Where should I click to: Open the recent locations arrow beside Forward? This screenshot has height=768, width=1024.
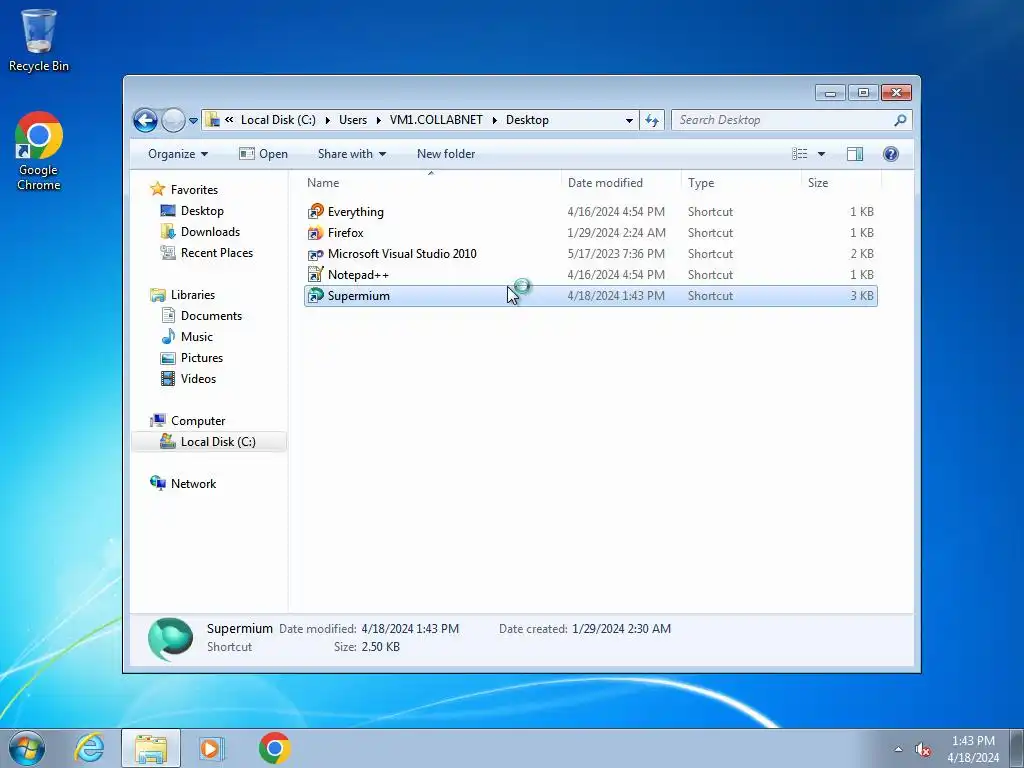coord(193,121)
